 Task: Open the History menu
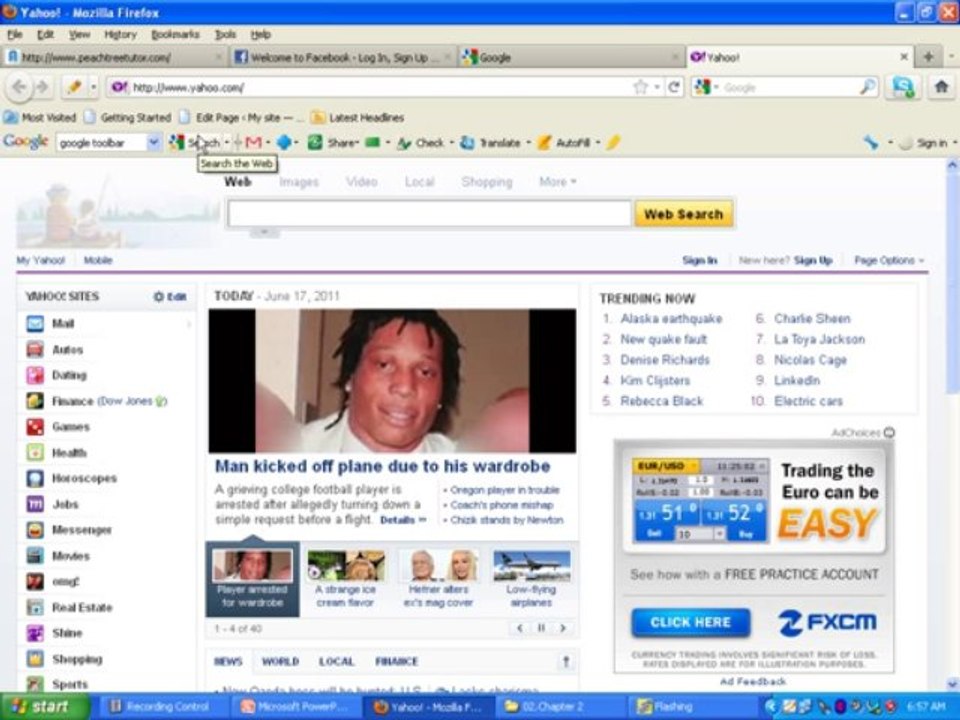pos(120,34)
